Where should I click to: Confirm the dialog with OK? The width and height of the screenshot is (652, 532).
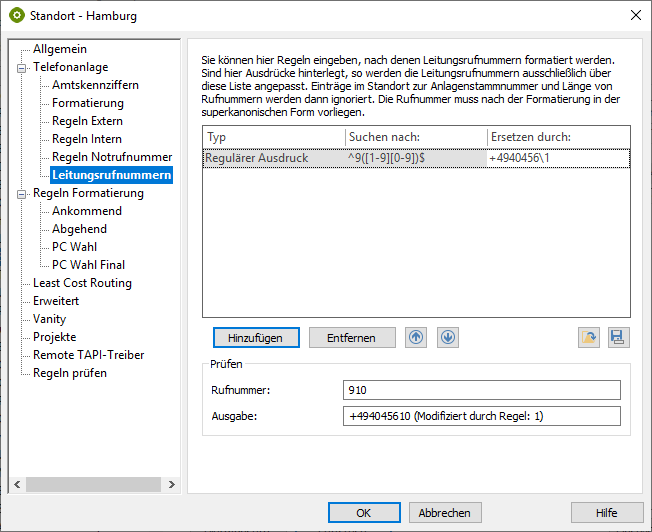click(x=364, y=512)
